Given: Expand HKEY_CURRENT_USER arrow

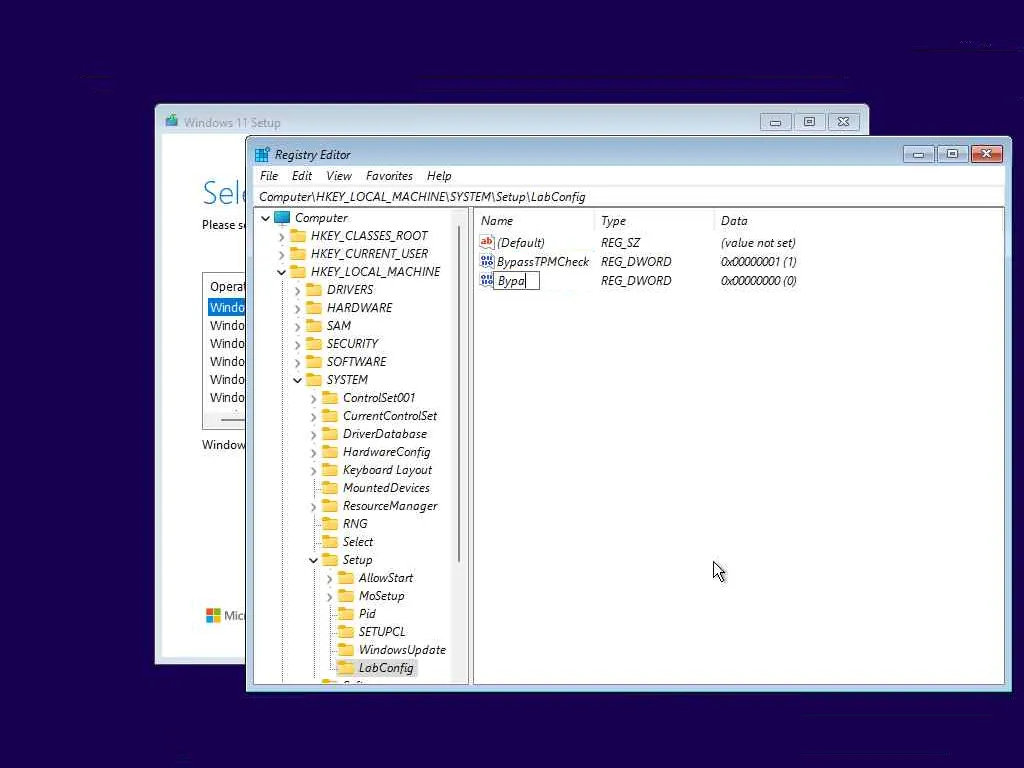Looking at the screenshot, I should (281, 254).
